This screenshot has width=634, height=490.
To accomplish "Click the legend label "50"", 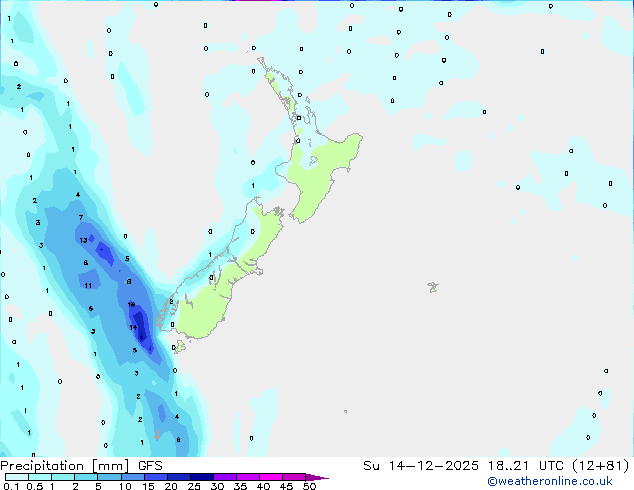I will (309, 486).
